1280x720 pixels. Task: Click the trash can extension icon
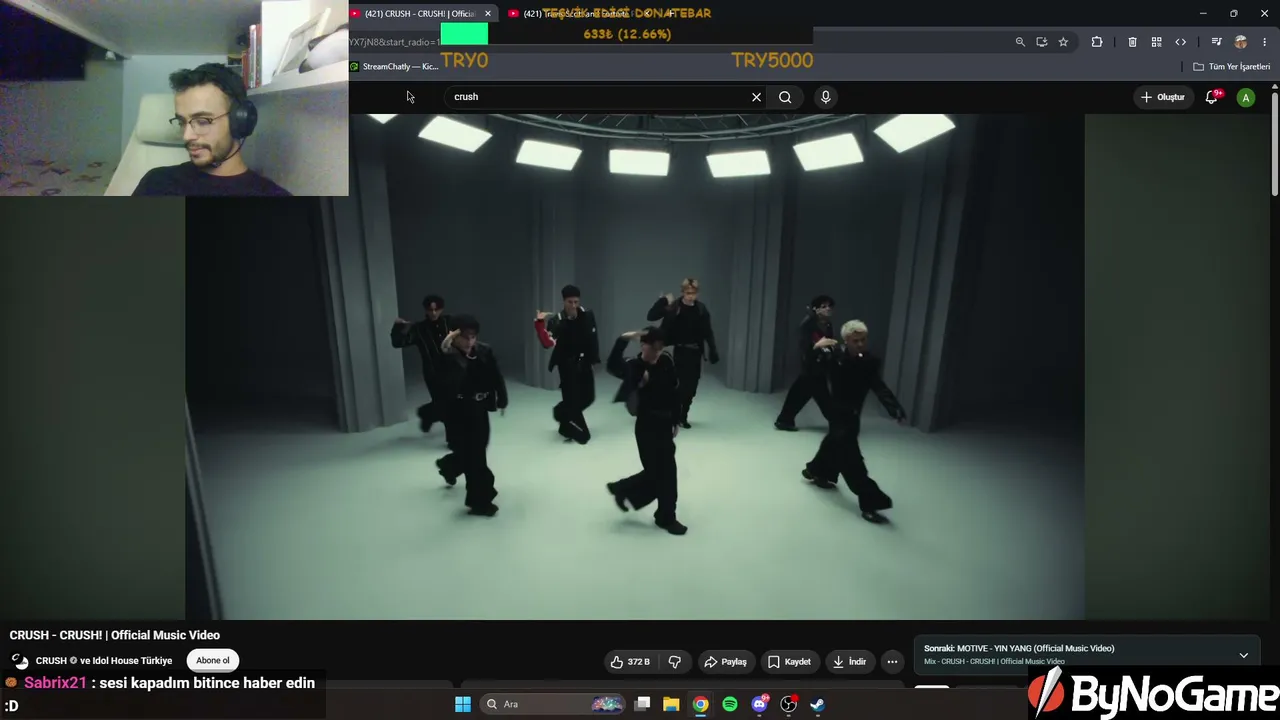click(x=1132, y=42)
